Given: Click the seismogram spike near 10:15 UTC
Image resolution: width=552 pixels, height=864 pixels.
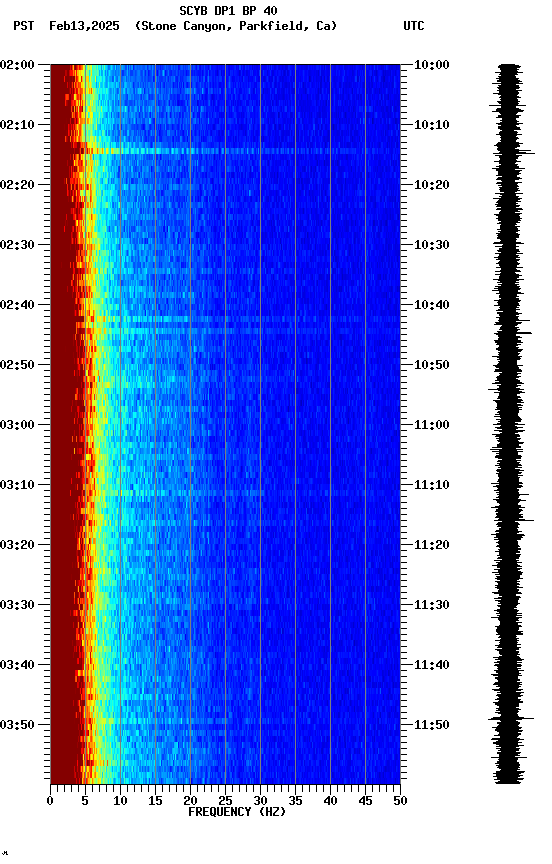Looking at the screenshot, I should pyautogui.click(x=526, y=152).
